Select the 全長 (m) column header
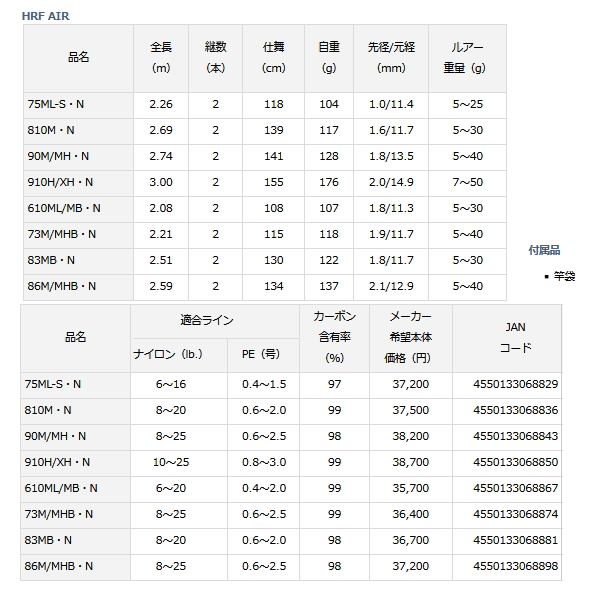600x600 pixels. tap(161, 58)
